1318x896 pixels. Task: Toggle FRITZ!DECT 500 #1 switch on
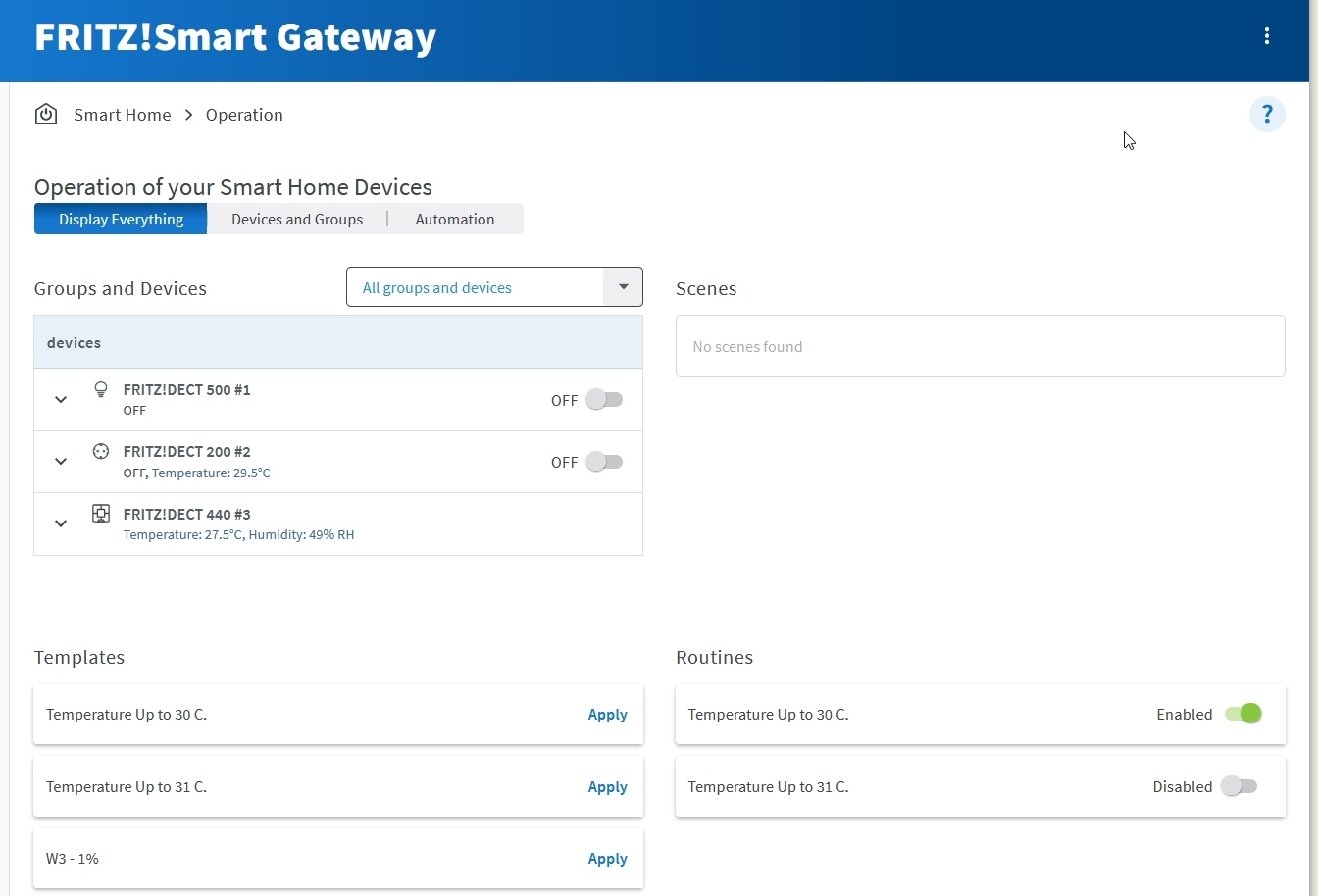point(604,399)
